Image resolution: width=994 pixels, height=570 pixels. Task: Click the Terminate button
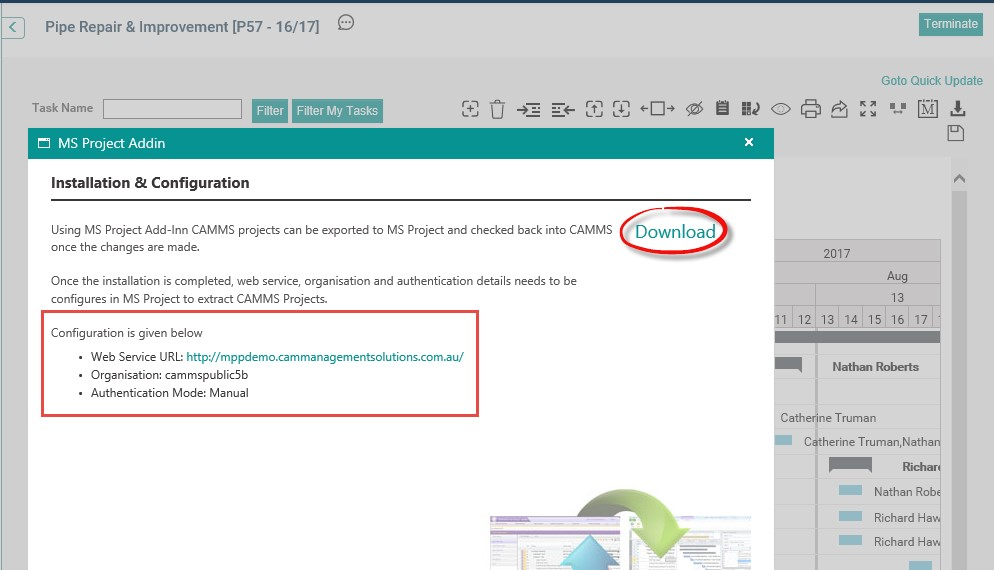pos(951,24)
